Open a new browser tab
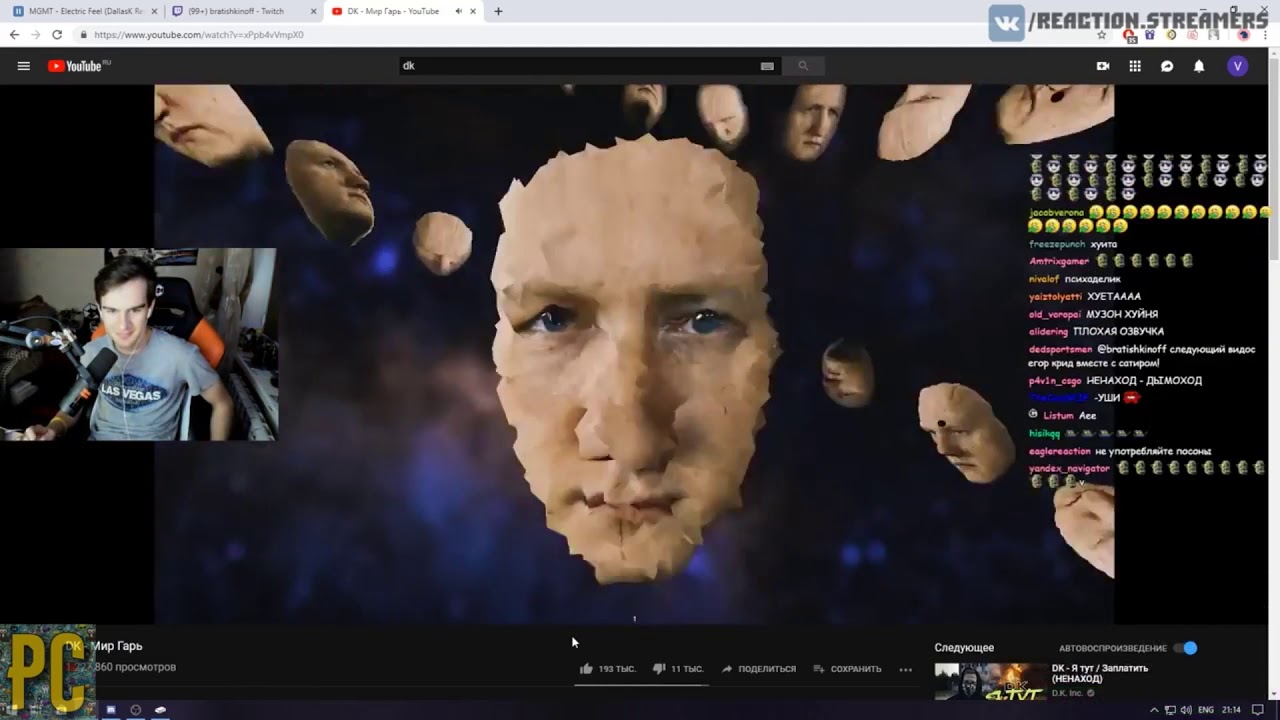Image resolution: width=1280 pixels, height=720 pixels. click(x=498, y=11)
